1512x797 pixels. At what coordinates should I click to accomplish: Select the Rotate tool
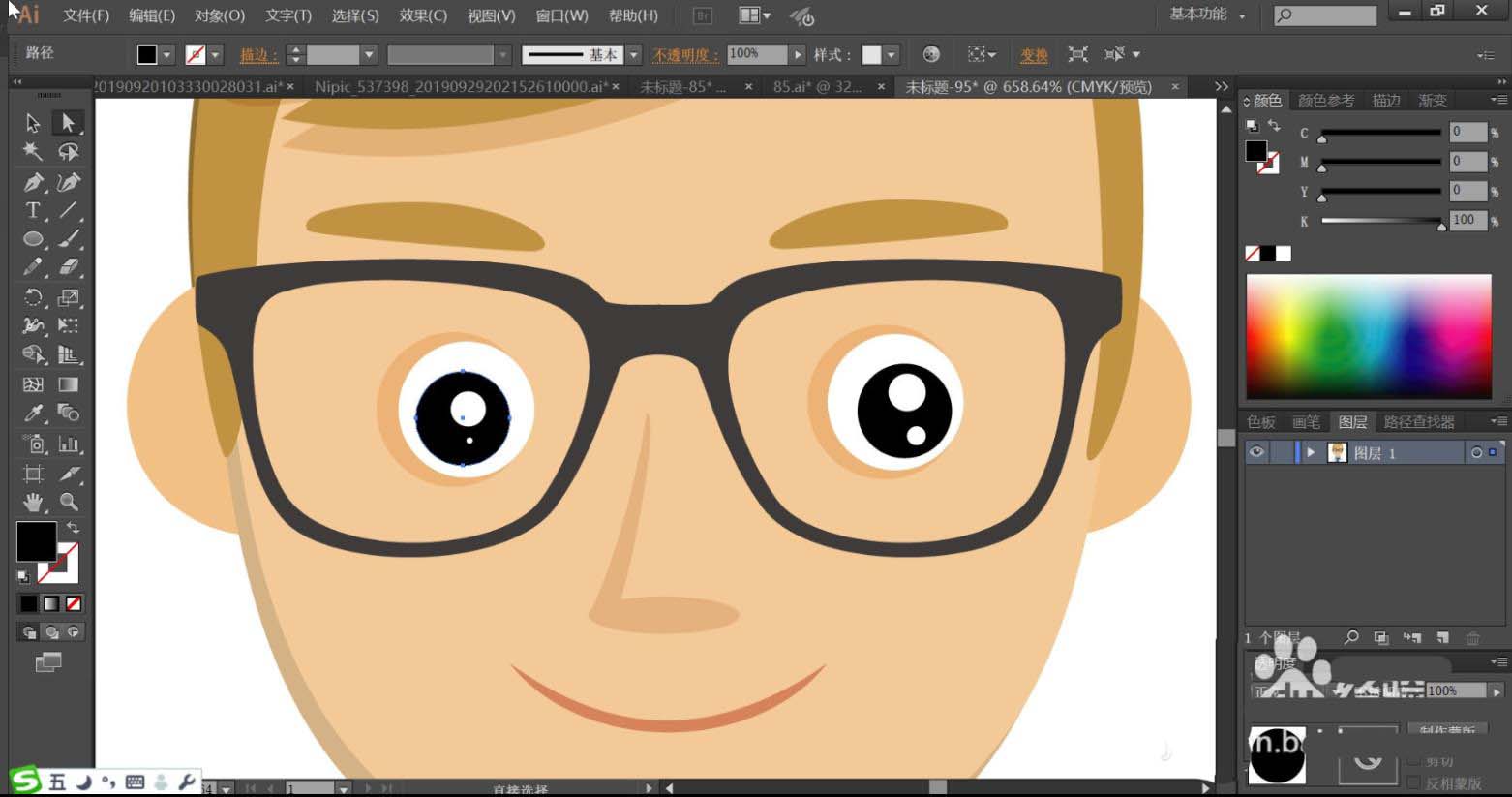pos(33,297)
